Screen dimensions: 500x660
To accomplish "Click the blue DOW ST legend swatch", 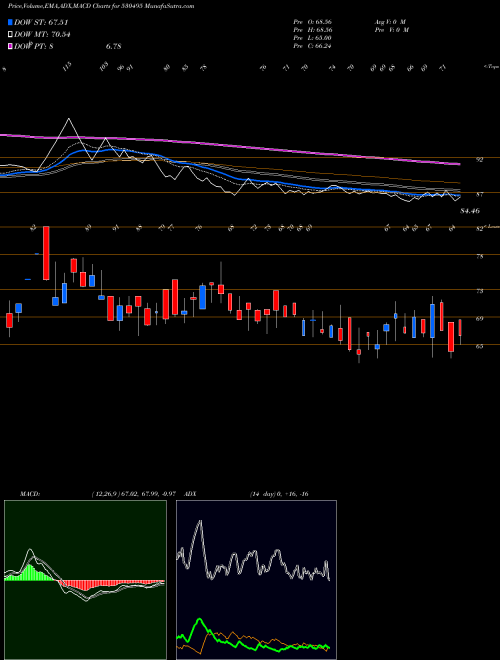I will [x=10, y=22].
